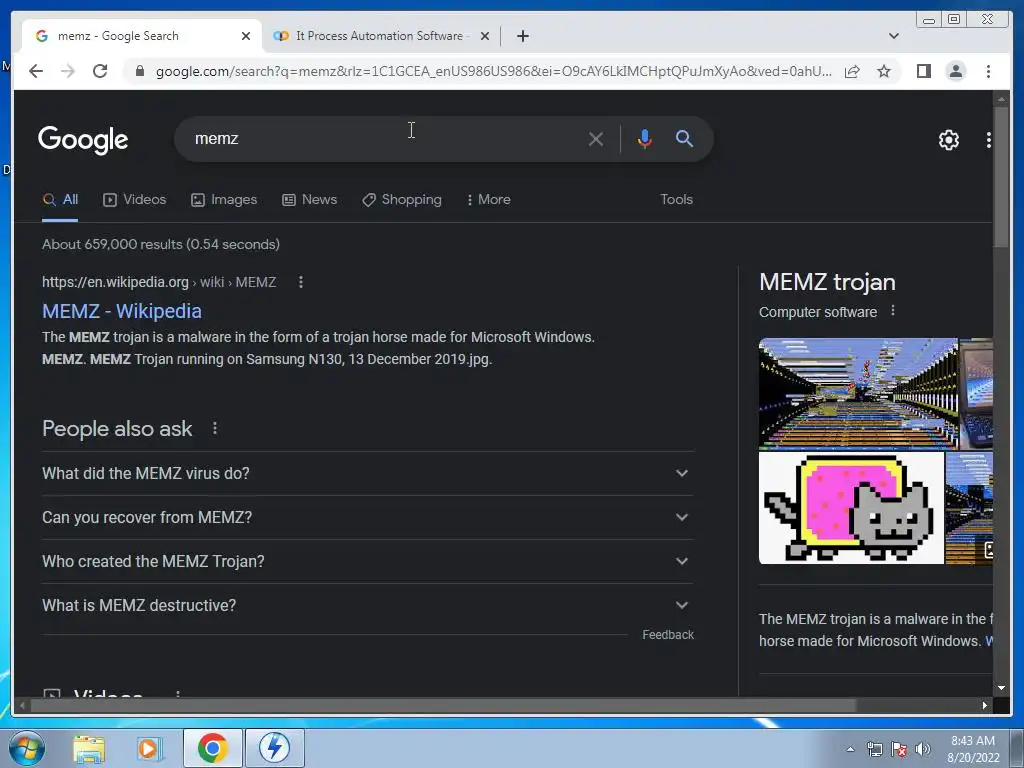The width and height of the screenshot is (1024, 768).
Task: Open People also ask options dots
Action: pos(215,428)
